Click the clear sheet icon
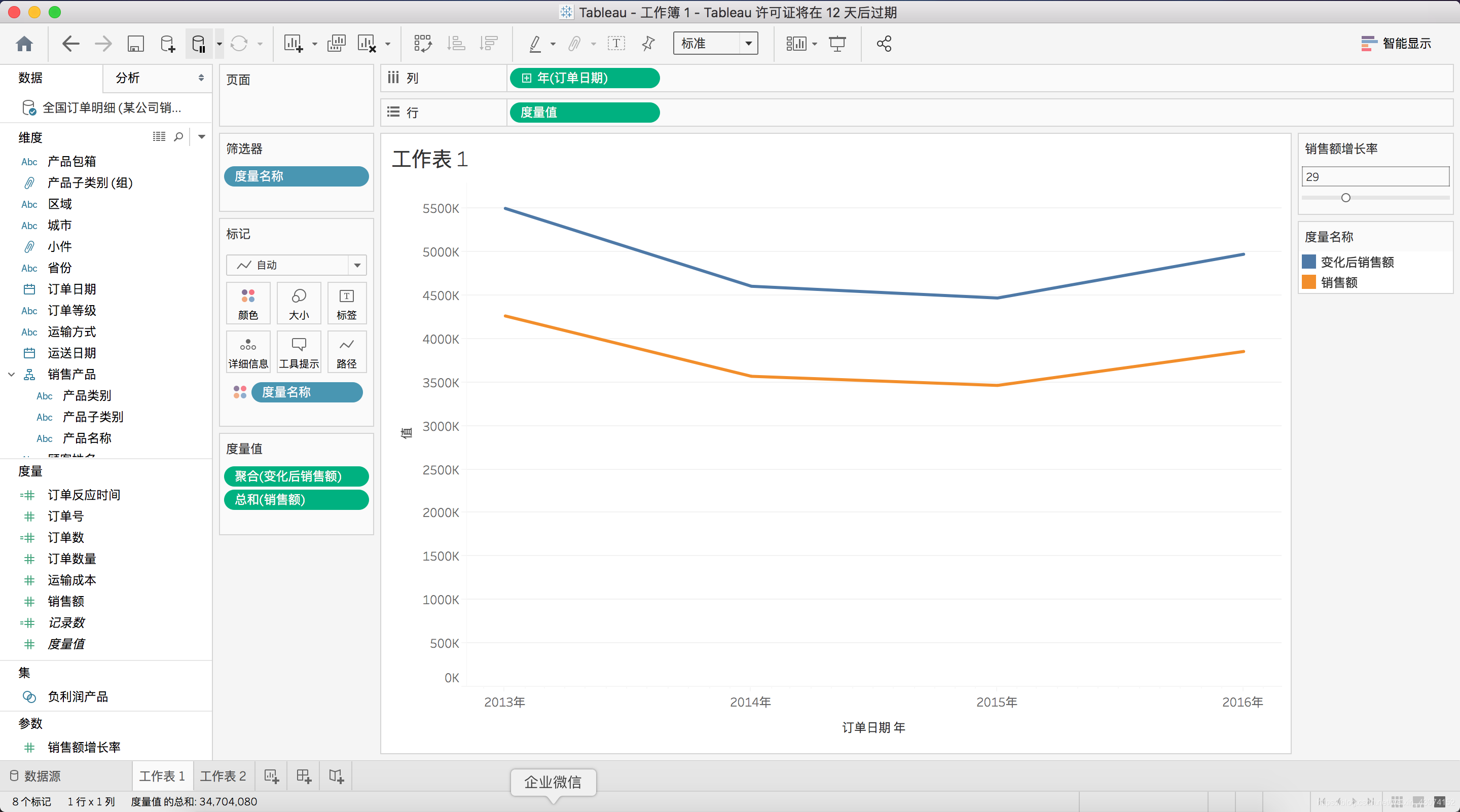The height and width of the screenshot is (812, 1460). [367, 44]
